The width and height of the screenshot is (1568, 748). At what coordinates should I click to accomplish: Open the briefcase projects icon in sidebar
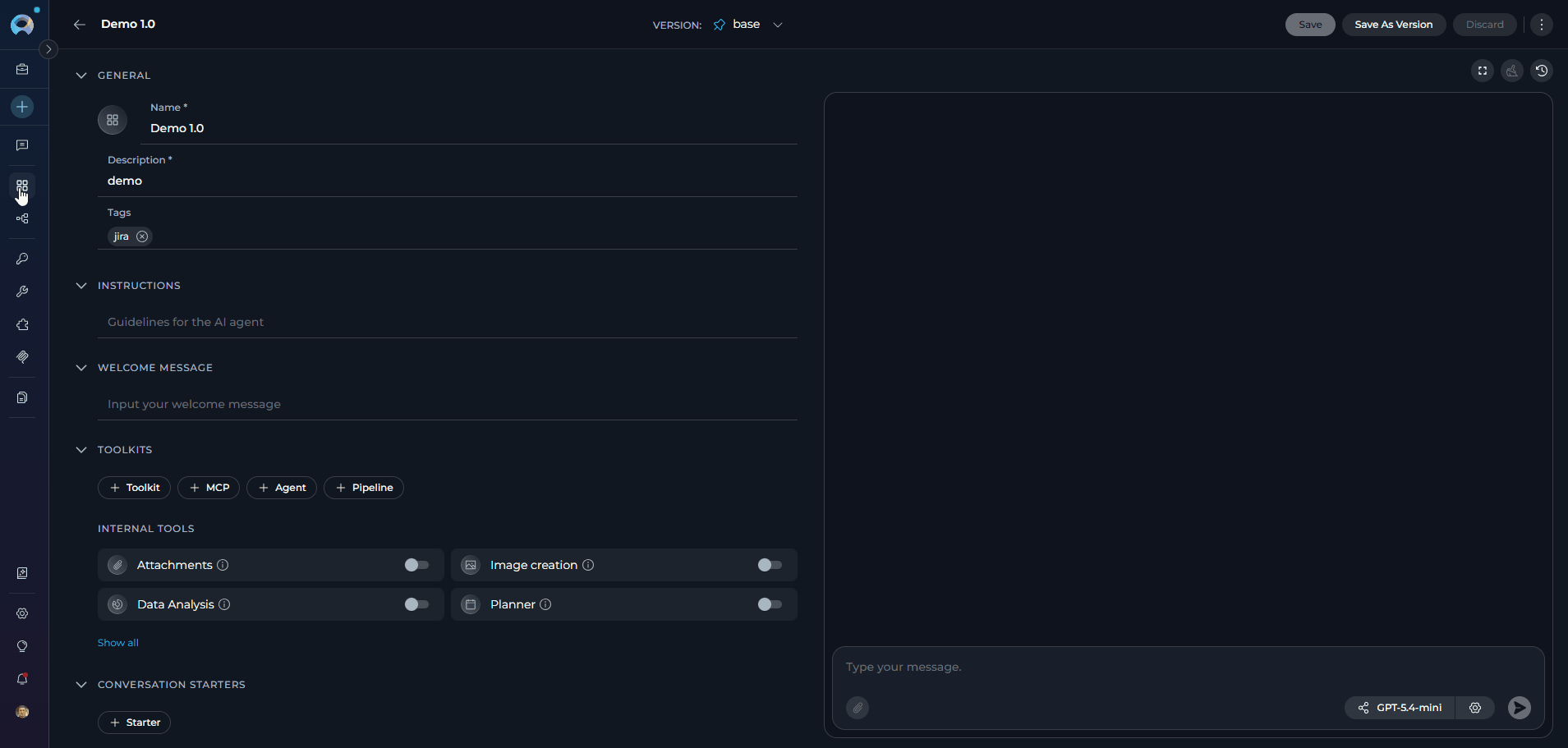(x=22, y=70)
